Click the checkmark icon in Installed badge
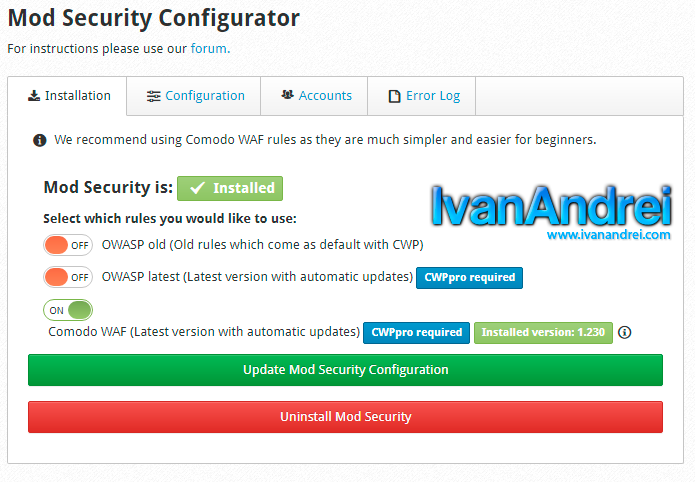 [197, 188]
